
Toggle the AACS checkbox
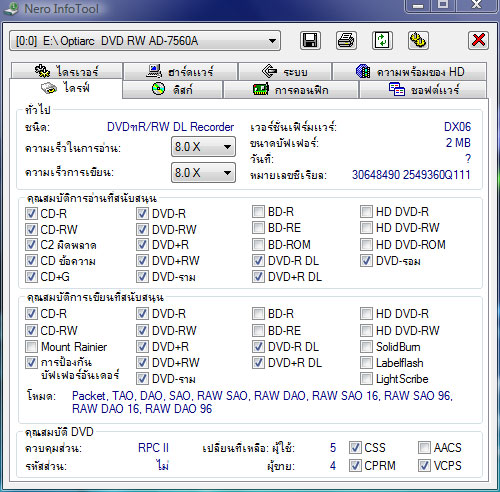pos(424,448)
